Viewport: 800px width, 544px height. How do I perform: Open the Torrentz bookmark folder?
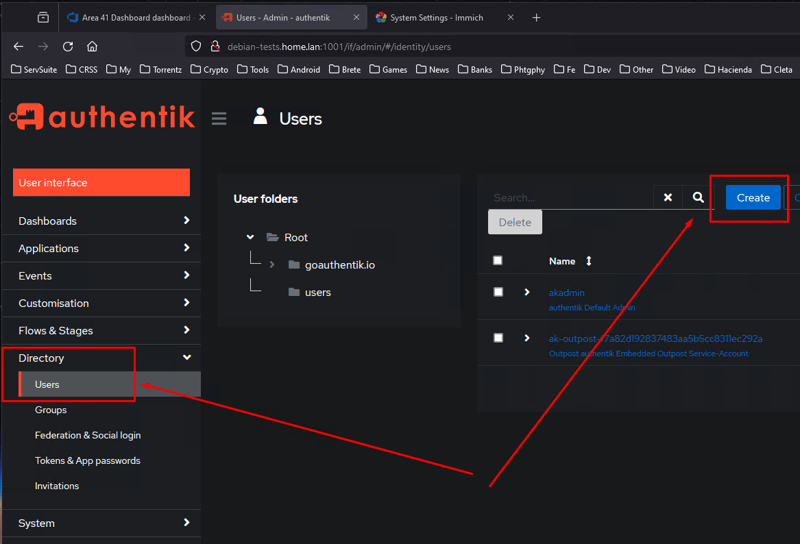(x=161, y=69)
